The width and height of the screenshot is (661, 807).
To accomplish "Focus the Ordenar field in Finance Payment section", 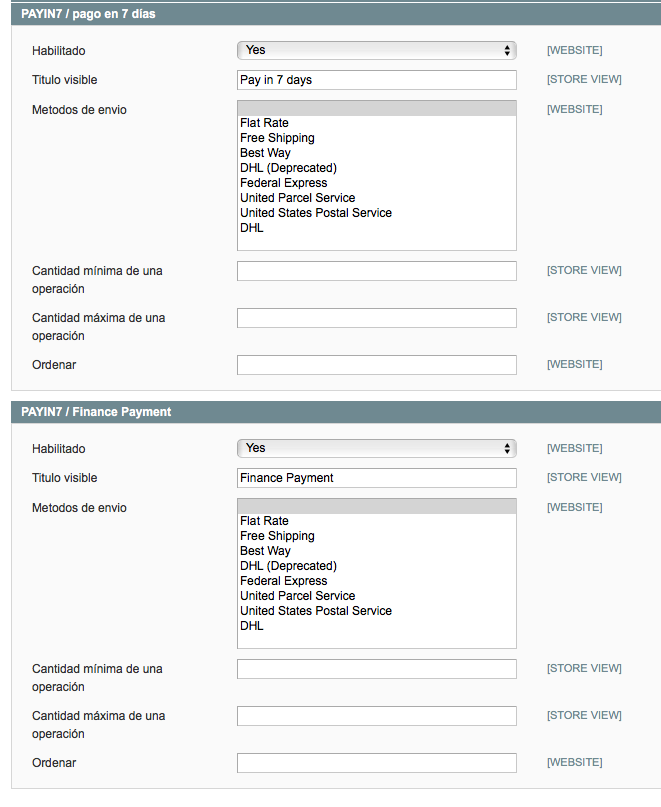I will coord(376,763).
